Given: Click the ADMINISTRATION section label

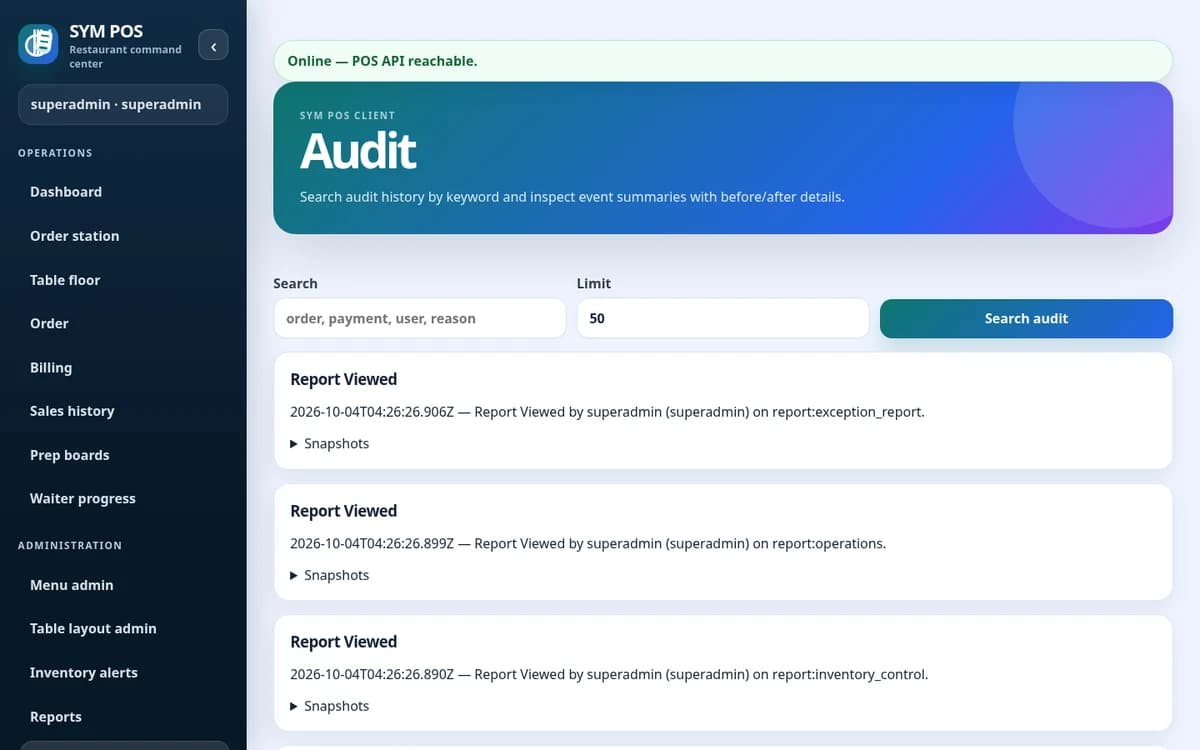Looking at the screenshot, I should click(x=70, y=546).
